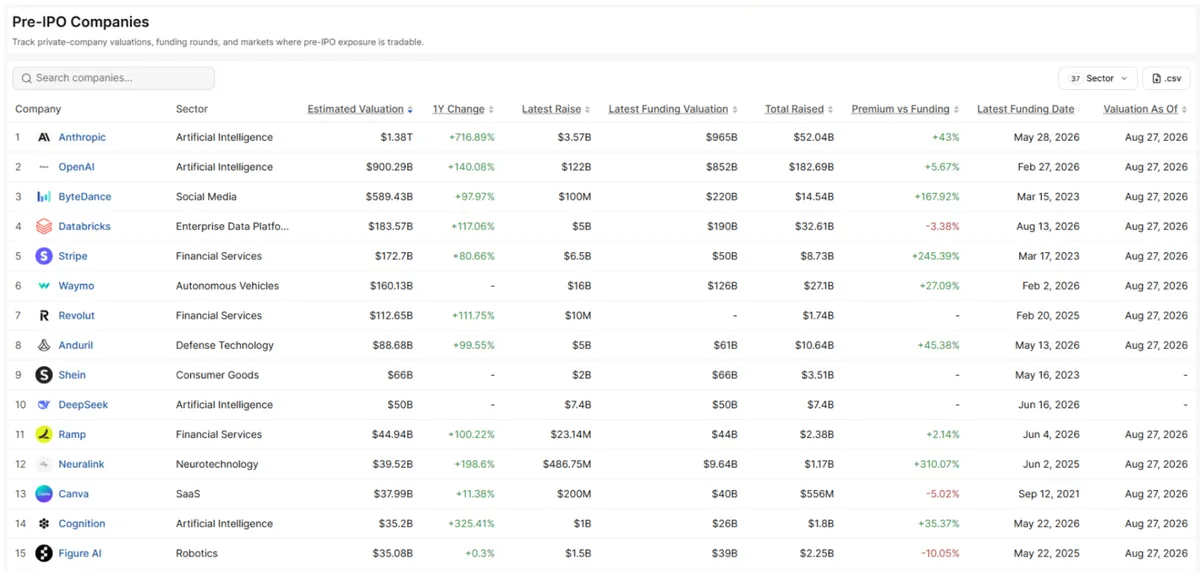The height and width of the screenshot is (574, 1200).
Task: Click the +245.39% premium value for Stripe
Action: point(935,256)
